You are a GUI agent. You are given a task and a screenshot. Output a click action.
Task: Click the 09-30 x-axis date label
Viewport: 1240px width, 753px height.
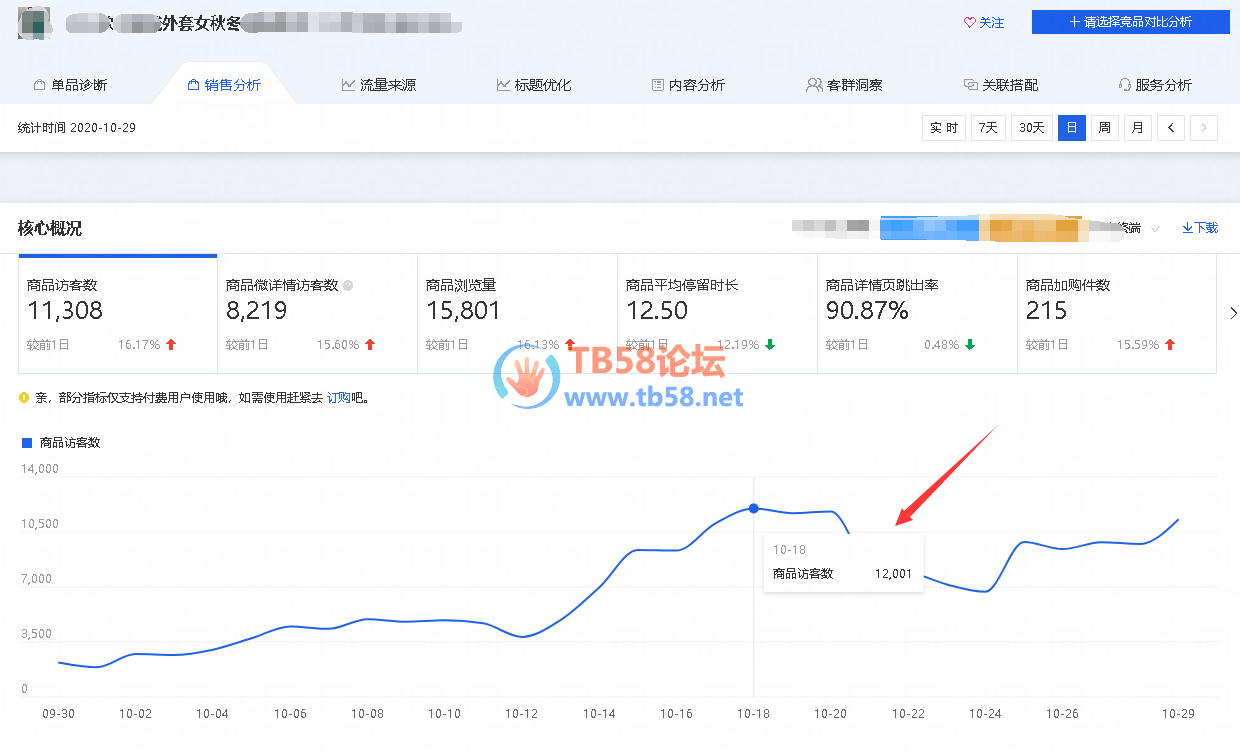tap(58, 714)
